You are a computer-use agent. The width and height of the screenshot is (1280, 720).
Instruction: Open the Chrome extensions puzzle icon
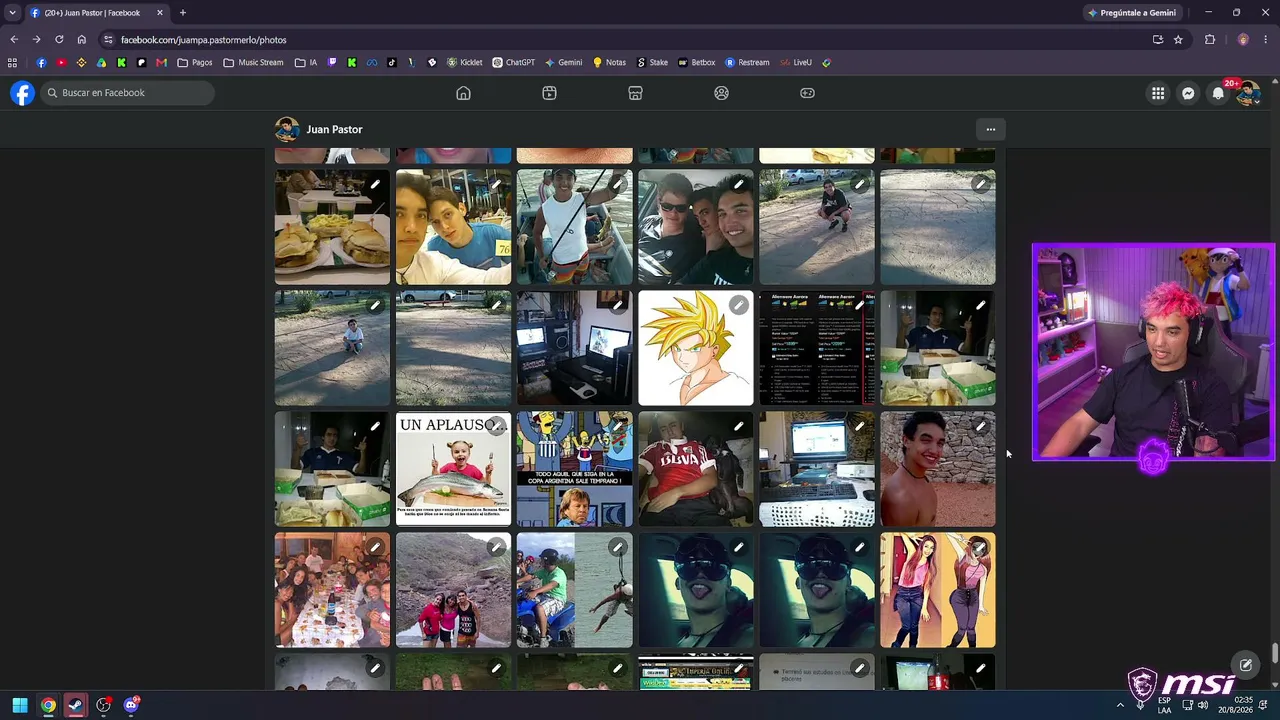(x=1210, y=40)
